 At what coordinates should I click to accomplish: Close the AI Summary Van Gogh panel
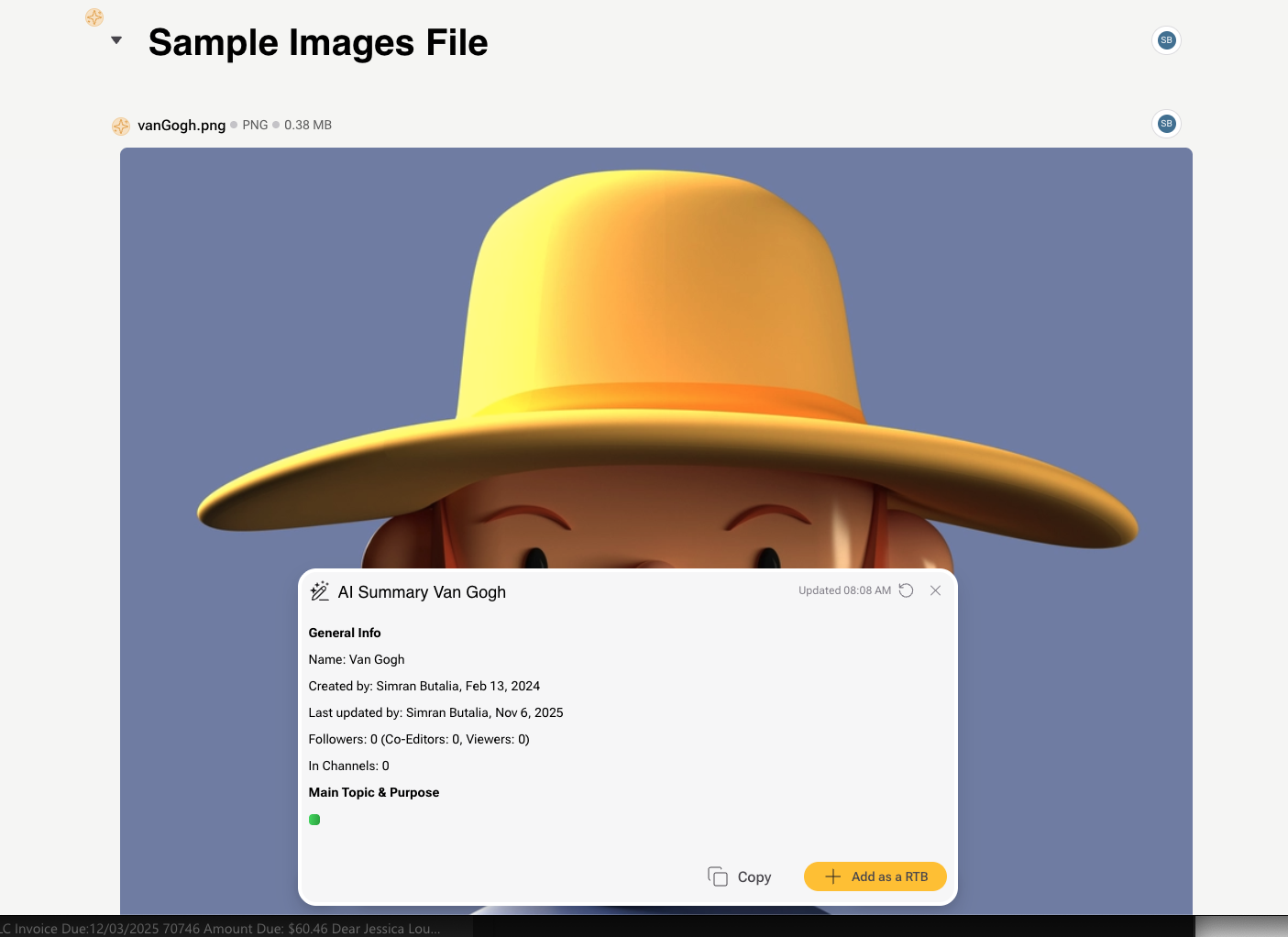pyautogui.click(x=935, y=590)
